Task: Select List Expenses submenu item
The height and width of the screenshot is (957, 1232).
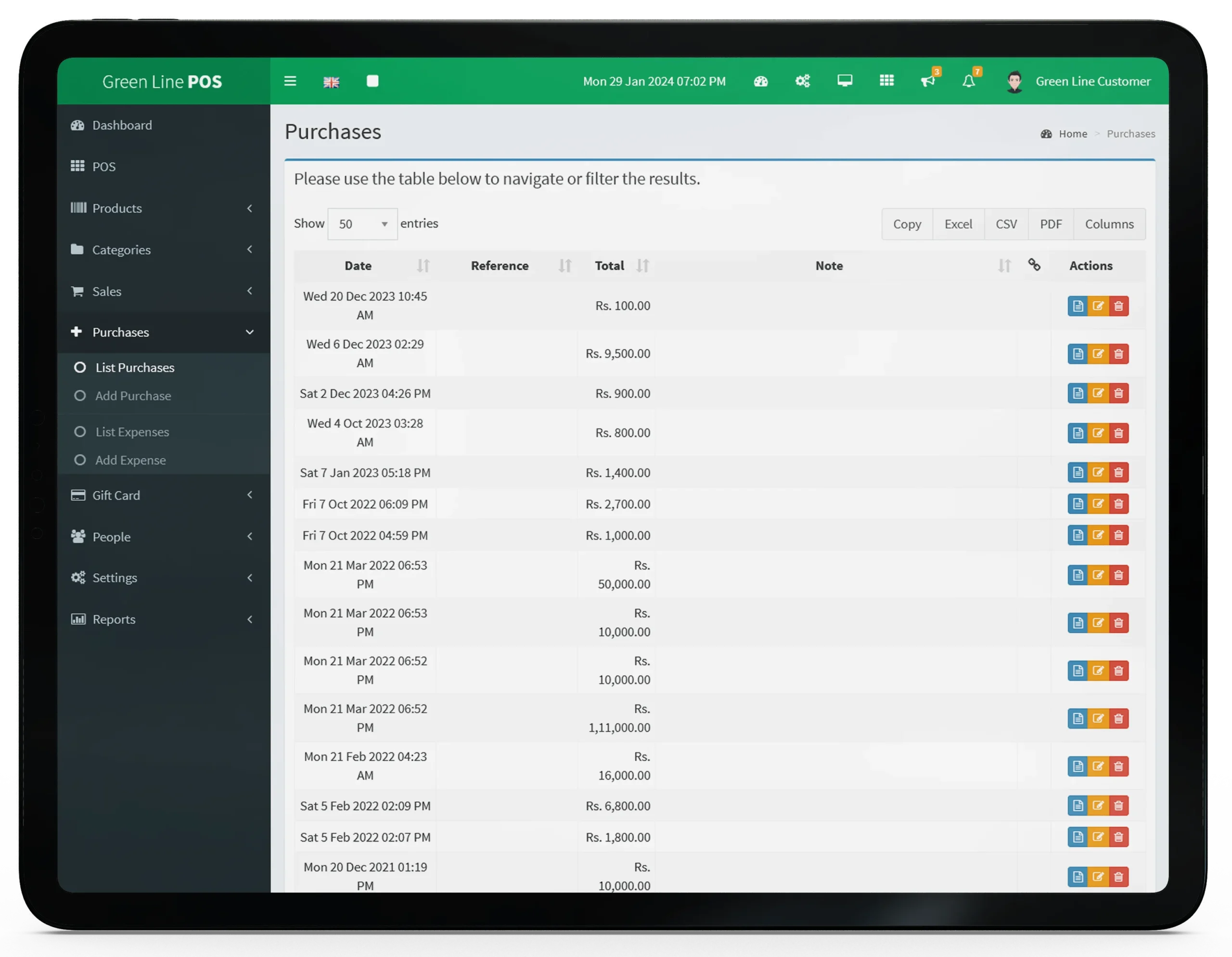Action: [x=132, y=432]
